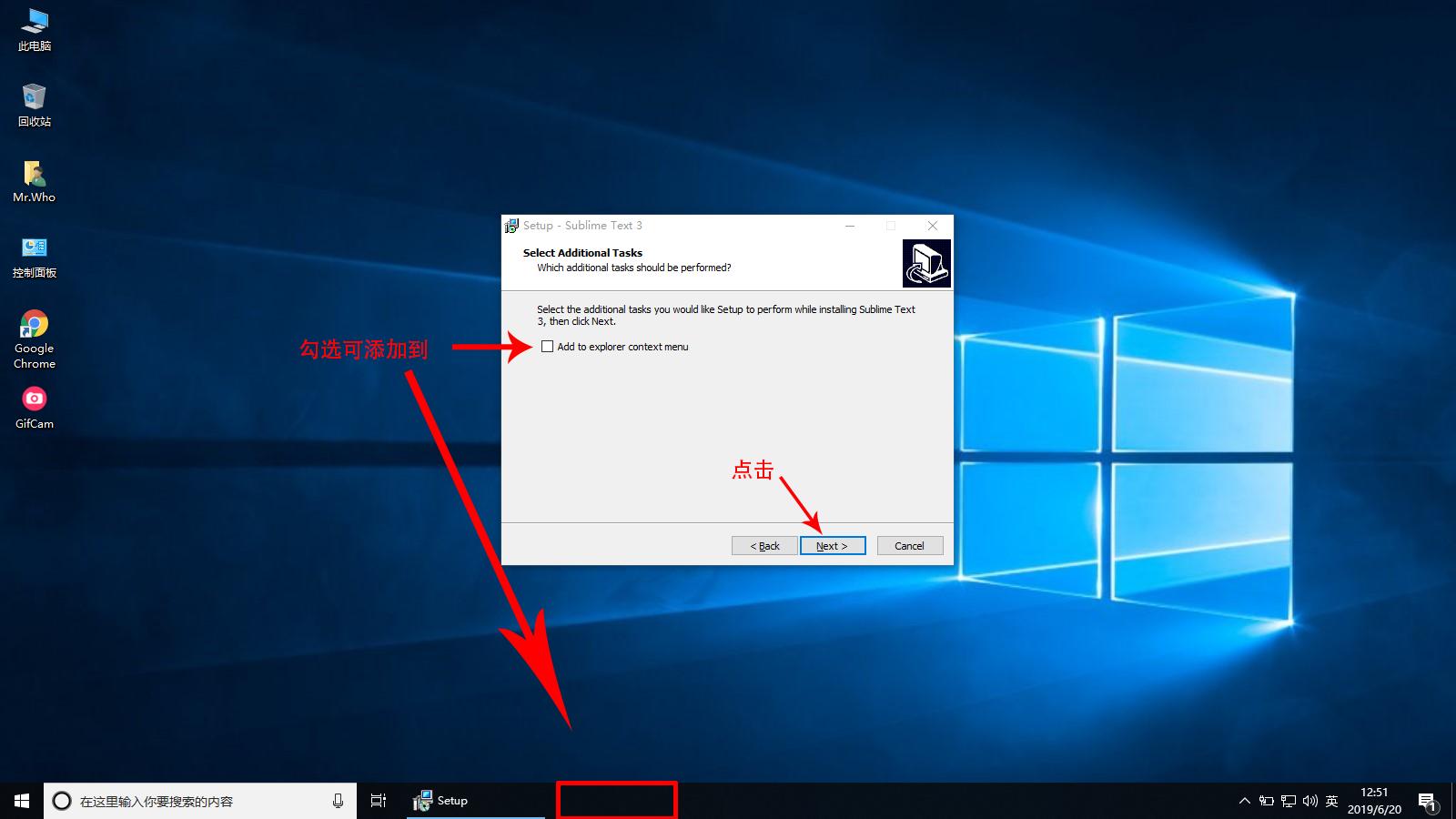Click the Next button in setup
1456x819 pixels.
(x=833, y=546)
